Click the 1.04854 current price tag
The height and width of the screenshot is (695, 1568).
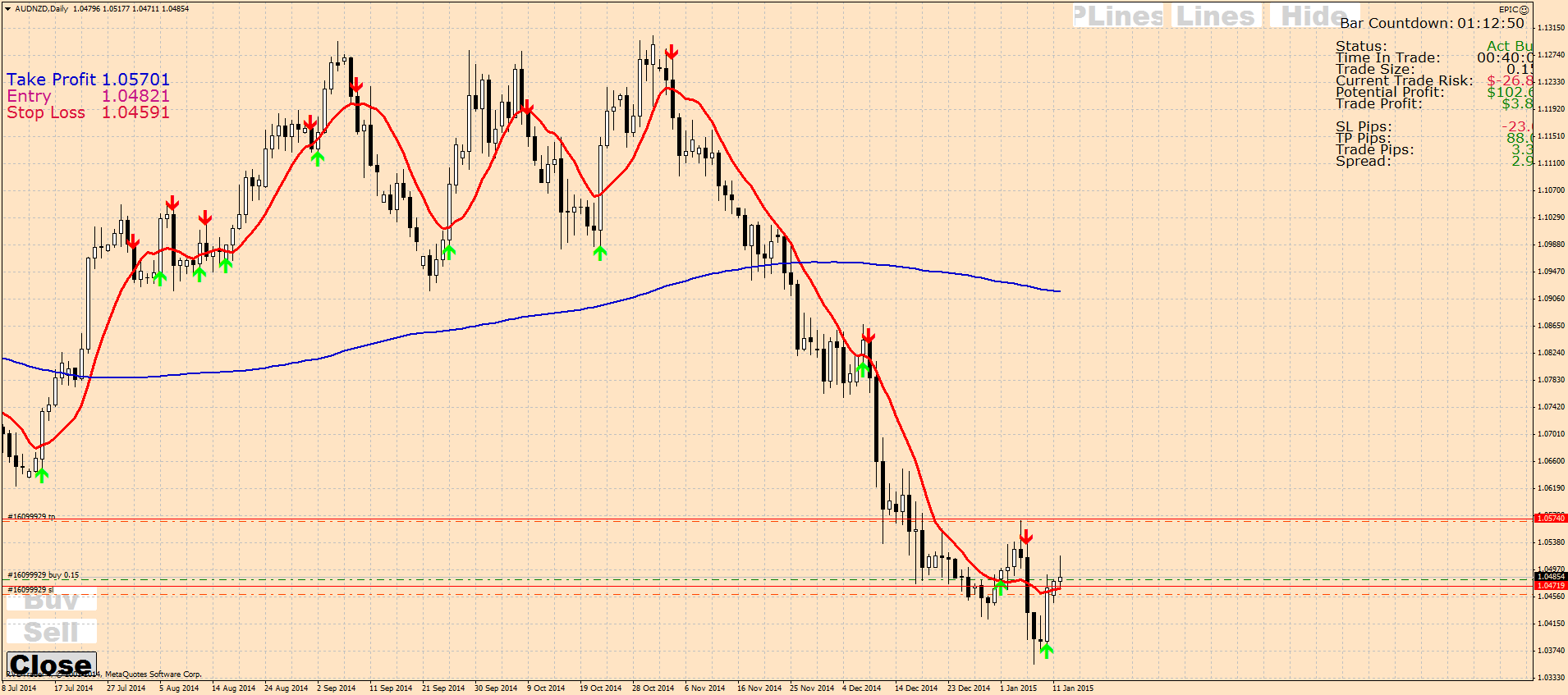click(1550, 577)
